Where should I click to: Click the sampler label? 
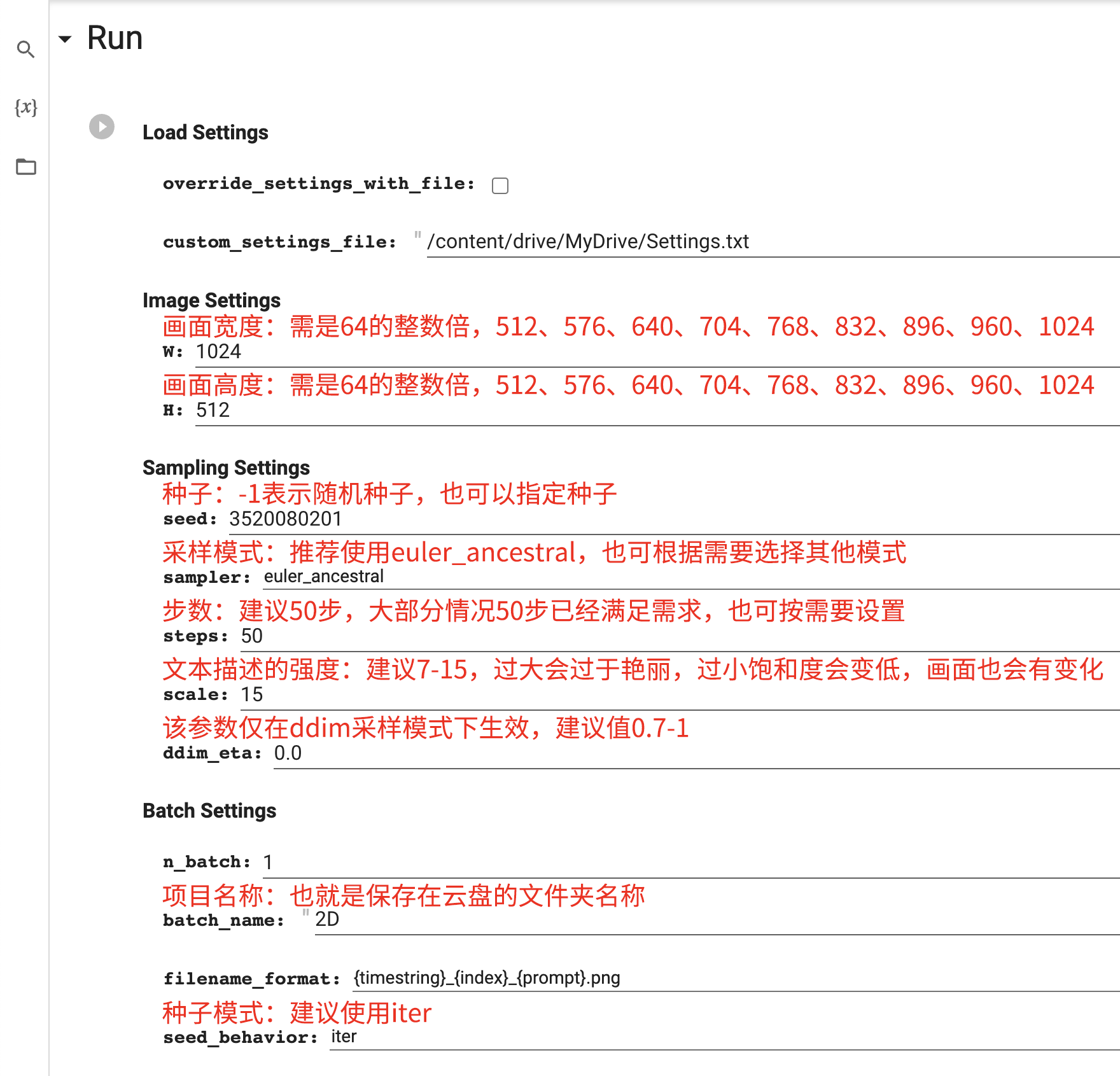coord(207,578)
